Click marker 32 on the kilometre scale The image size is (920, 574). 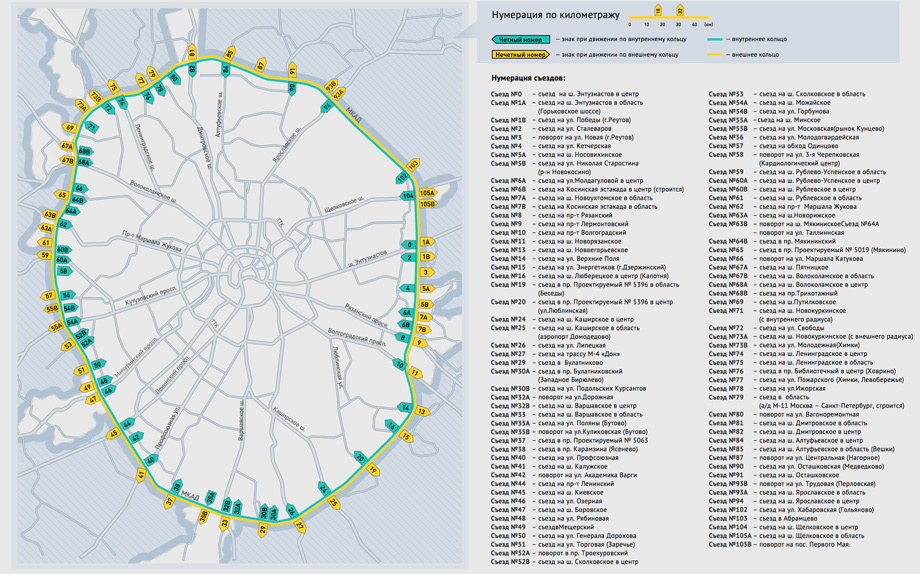[x=679, y=10]
